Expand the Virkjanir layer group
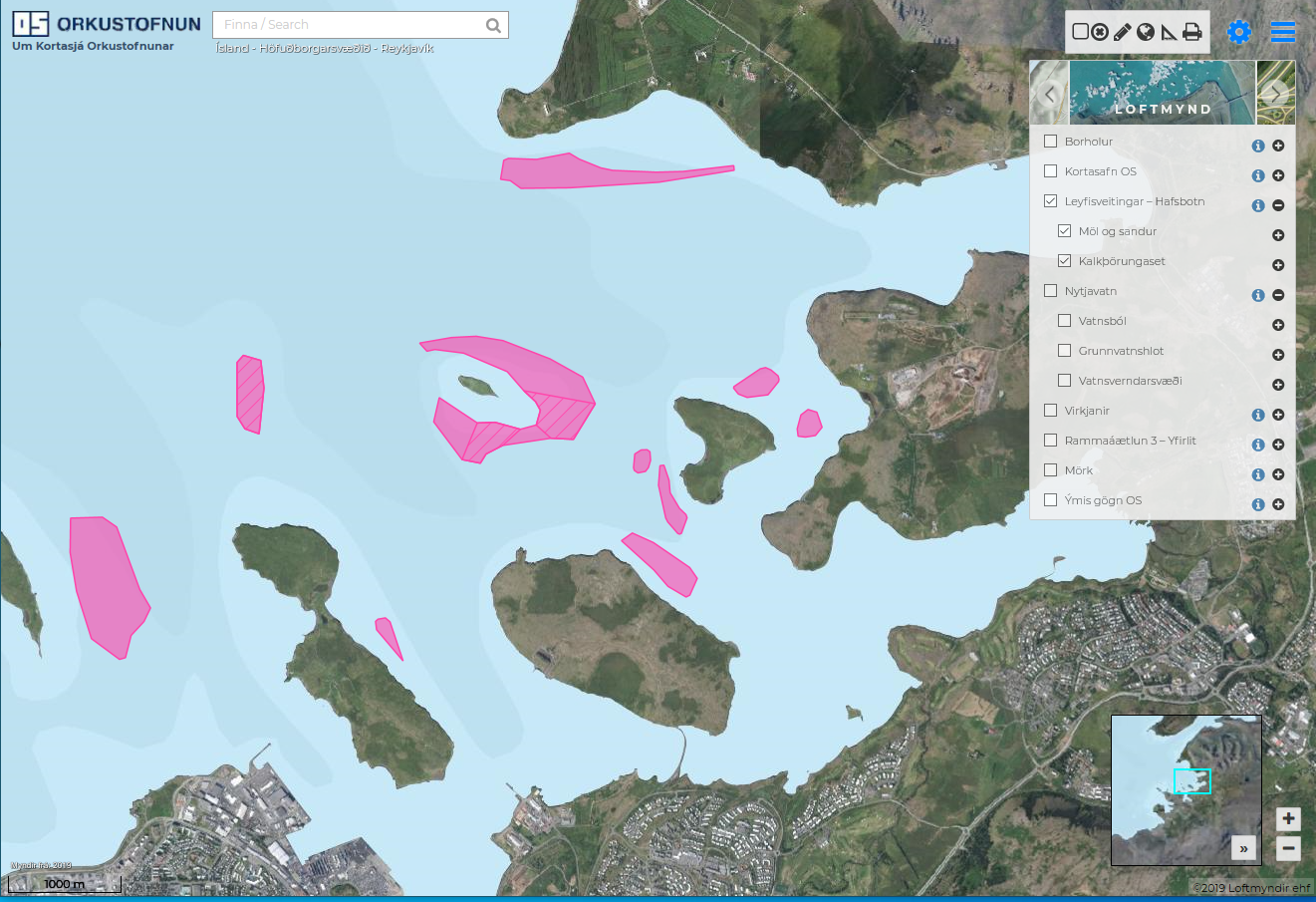1316x902 pixels. (x=1278, y=415)
